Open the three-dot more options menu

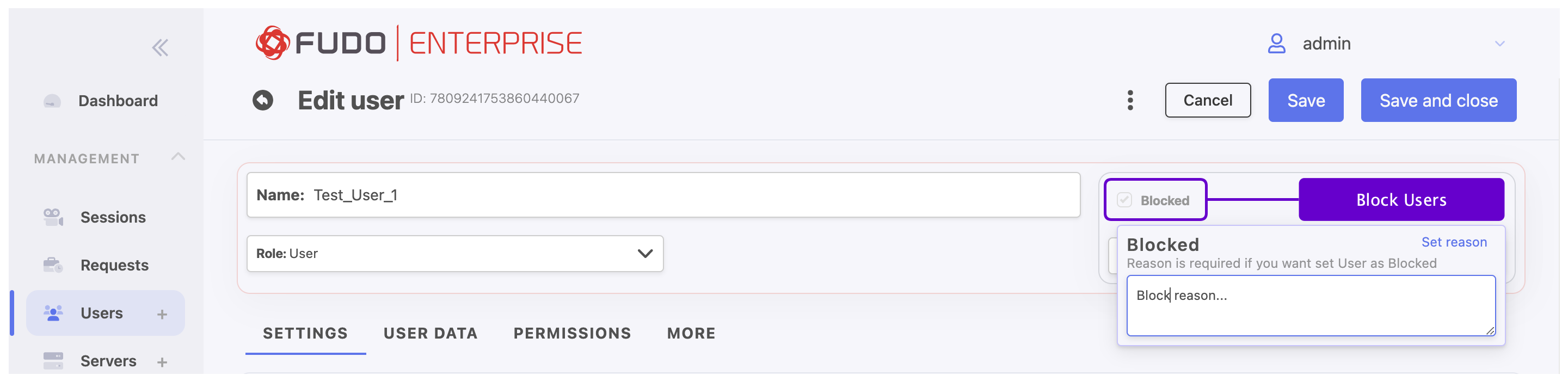(1130, 100)
